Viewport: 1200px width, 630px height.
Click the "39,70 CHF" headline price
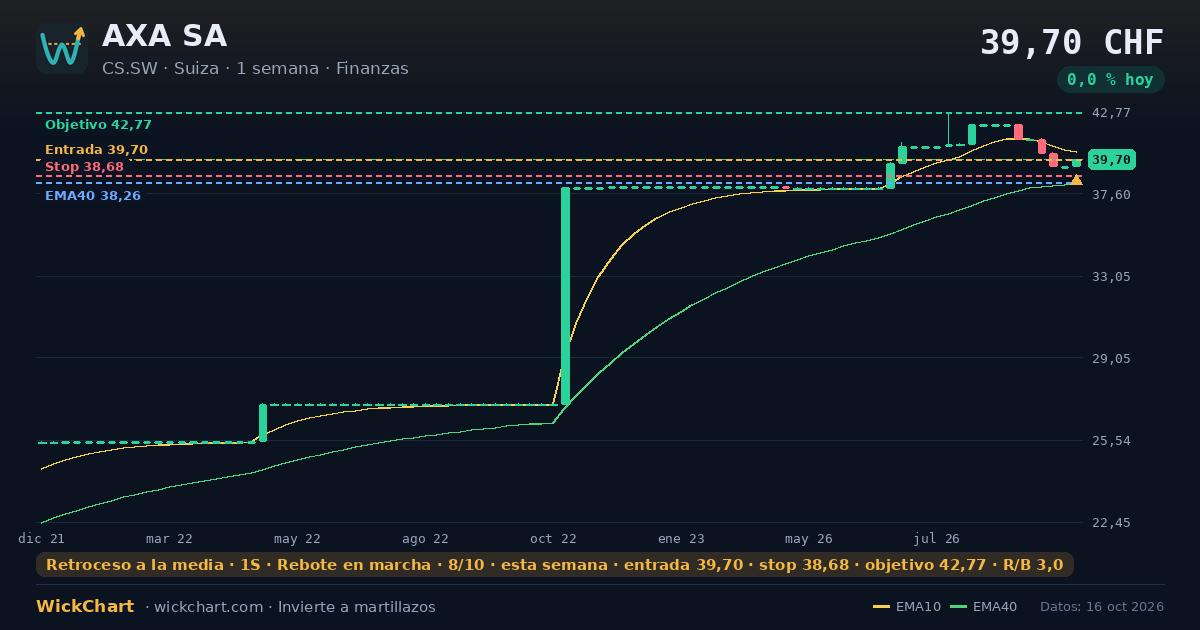(1072, 42)
